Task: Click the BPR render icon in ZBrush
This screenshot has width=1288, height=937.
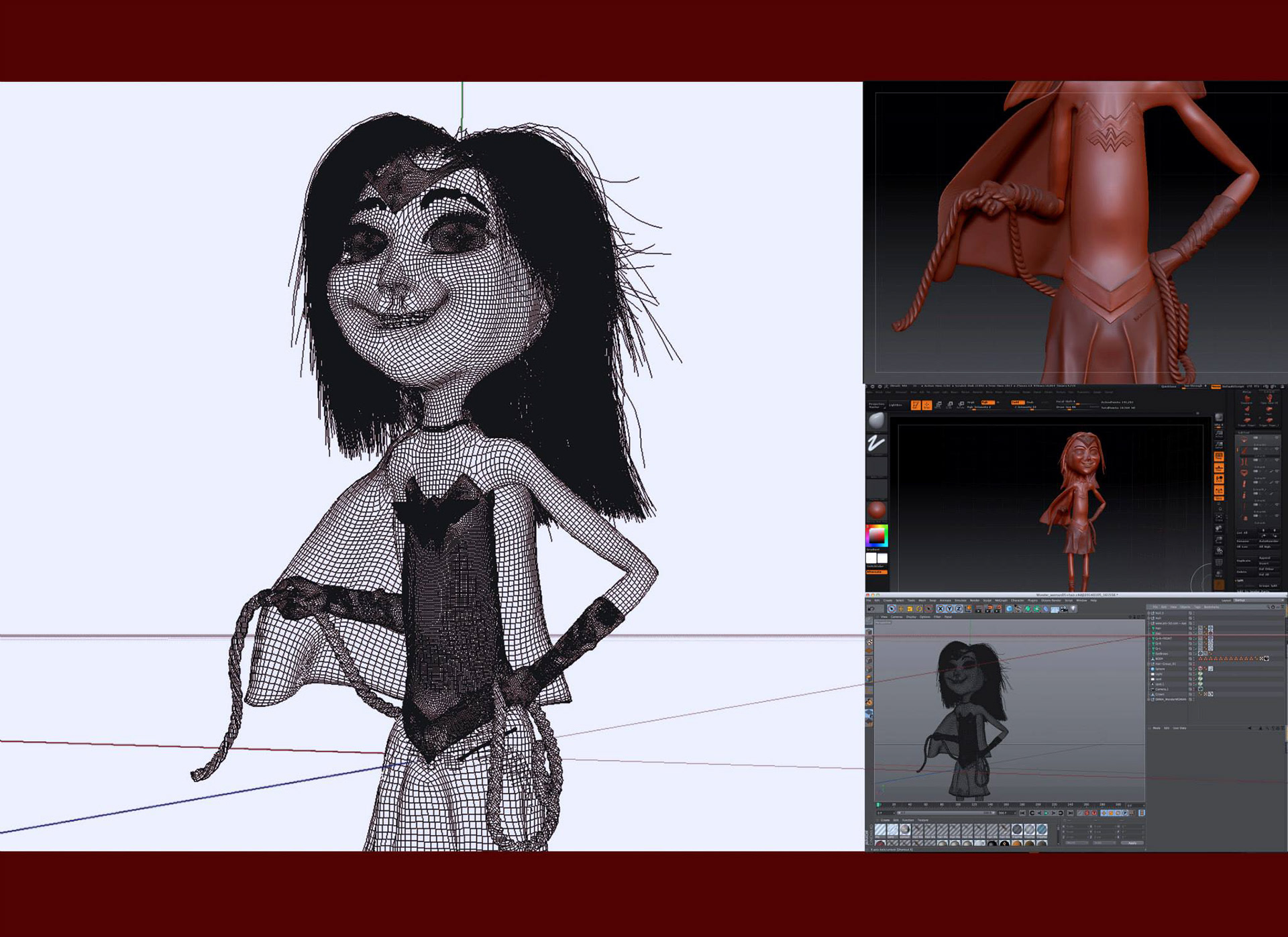Action: coord(1219,417)
